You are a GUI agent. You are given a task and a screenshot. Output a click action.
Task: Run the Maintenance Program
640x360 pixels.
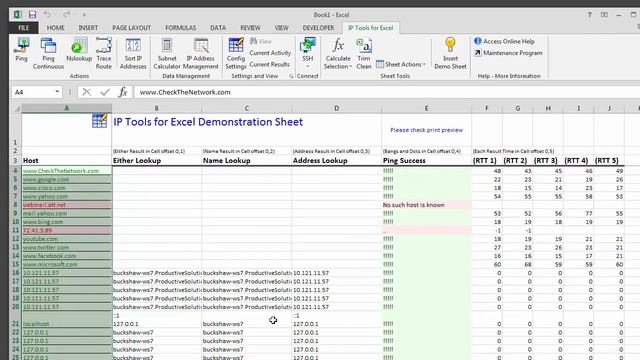pos(509,53)
